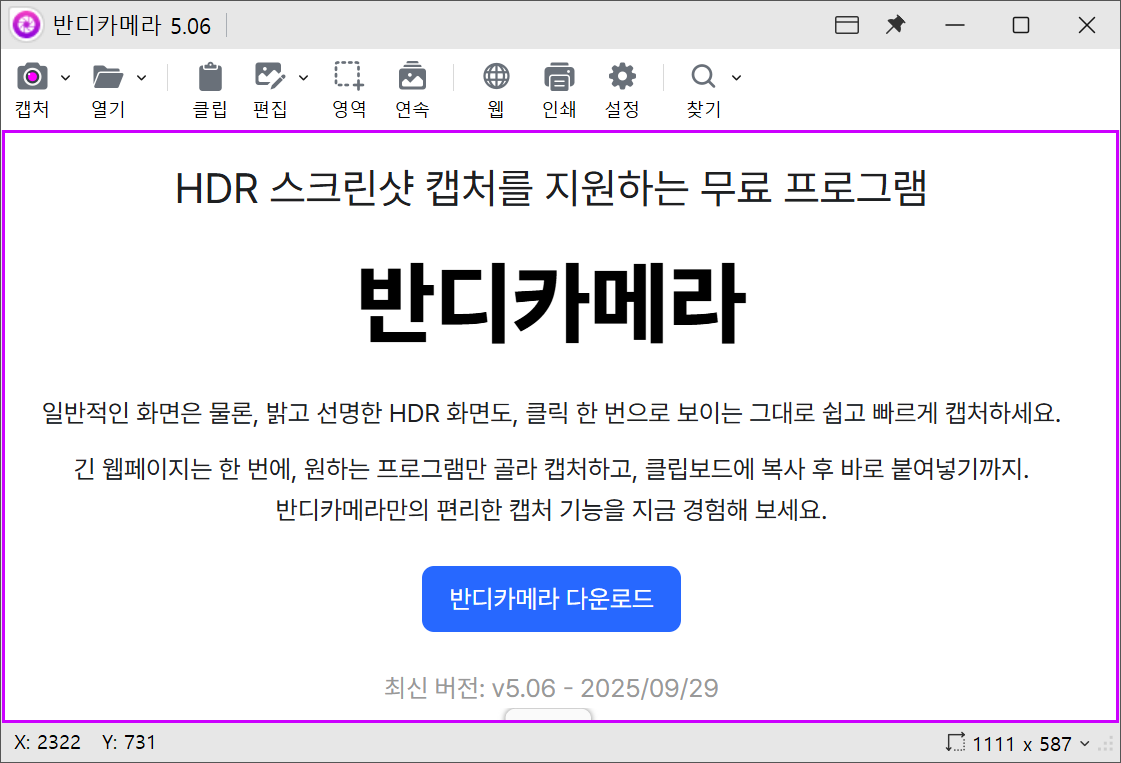Toggle the pin always-on-top icon

tap(896, 25)
